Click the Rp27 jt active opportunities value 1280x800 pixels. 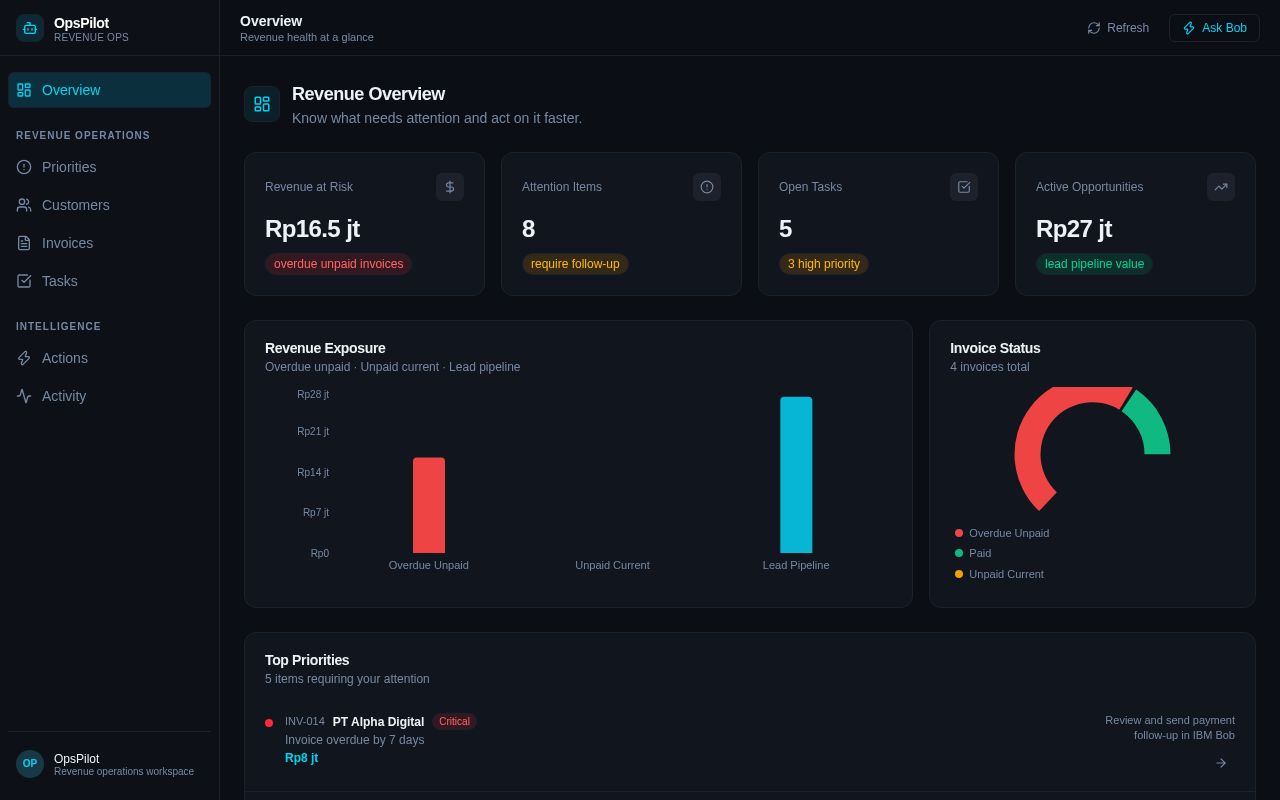click(1074, 229)
